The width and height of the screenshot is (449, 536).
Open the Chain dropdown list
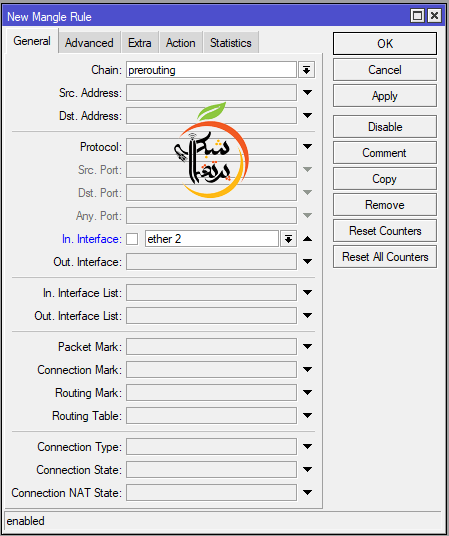click(x=306, y=70)
